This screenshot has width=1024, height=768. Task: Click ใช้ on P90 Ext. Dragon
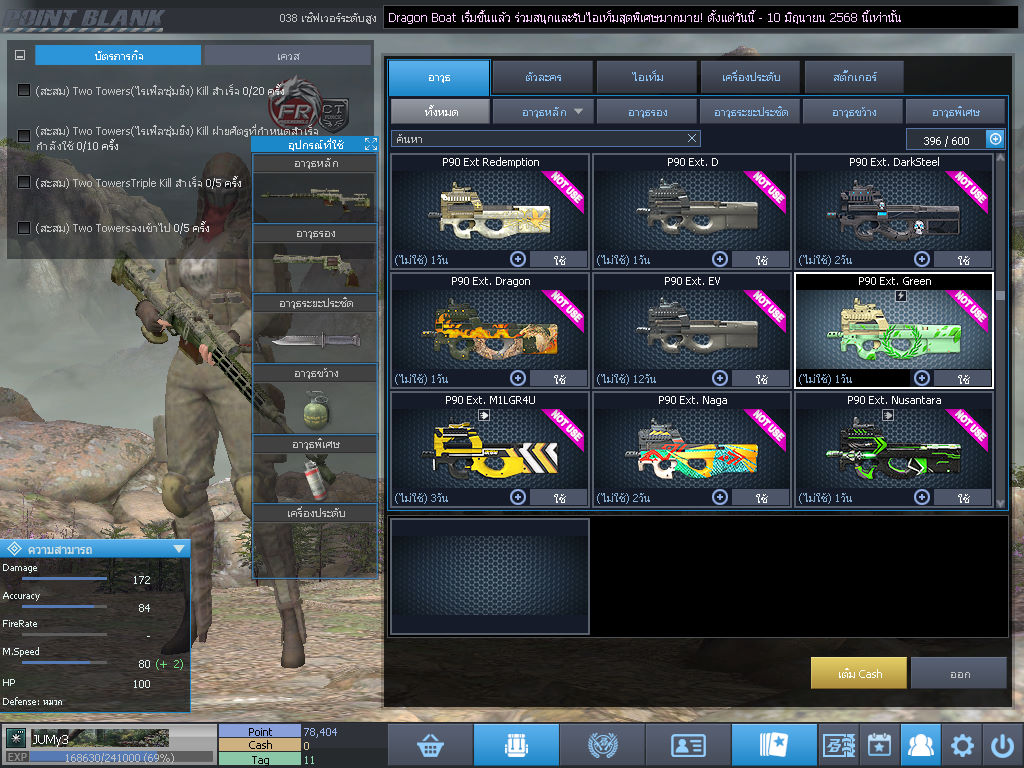click(x=559, y=379)
